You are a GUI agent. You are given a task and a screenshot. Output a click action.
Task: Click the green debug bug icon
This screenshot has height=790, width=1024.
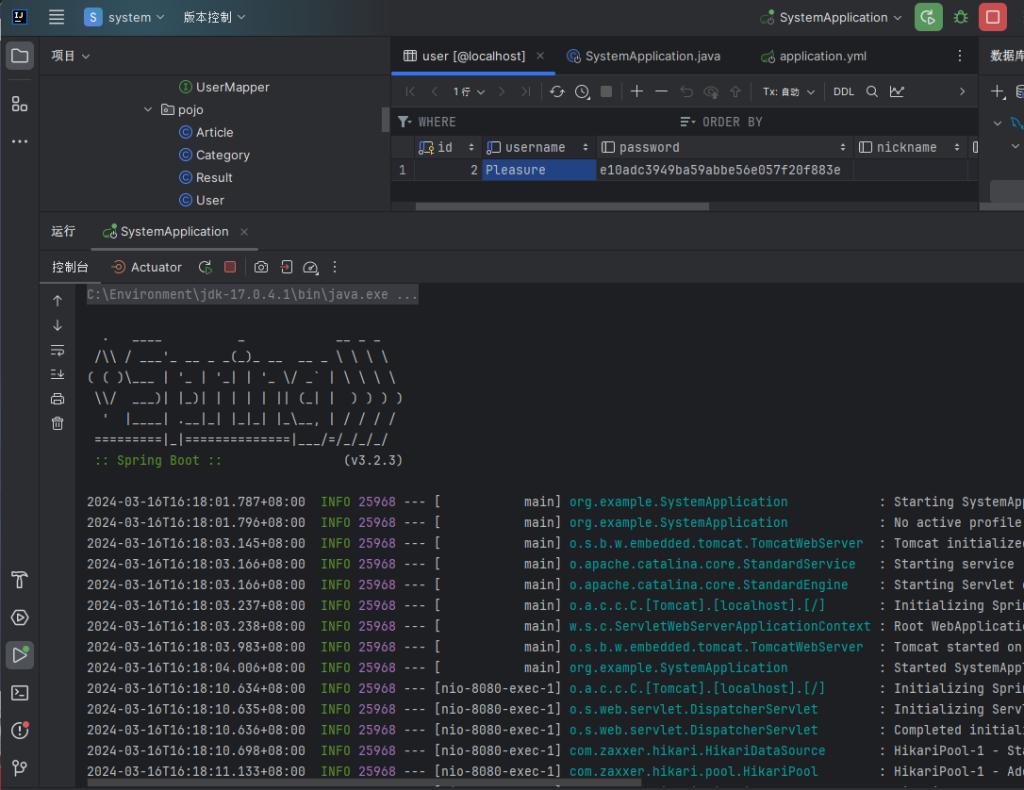click(x=960, y=17)
